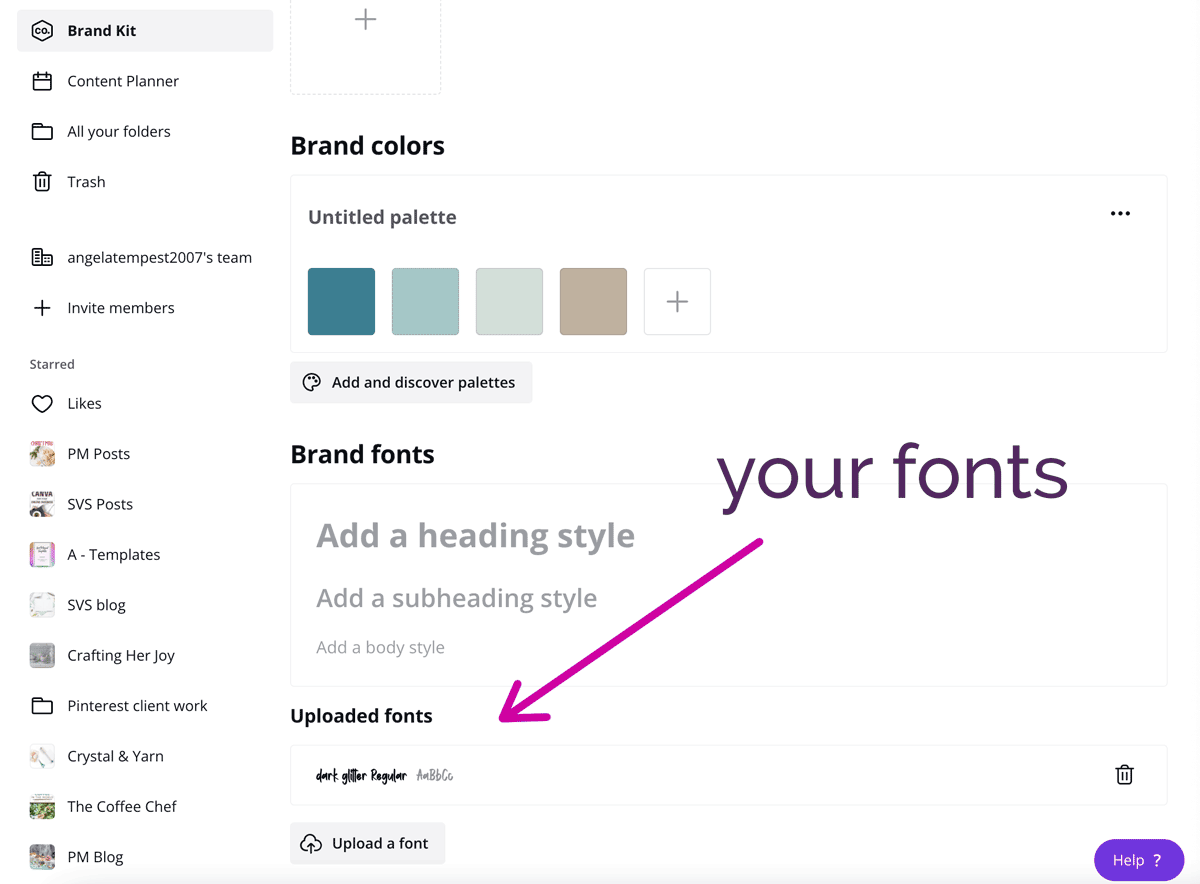Click Add a subheading style
Viewport: 1200px width, 884px height.
[x=456, y=598]
